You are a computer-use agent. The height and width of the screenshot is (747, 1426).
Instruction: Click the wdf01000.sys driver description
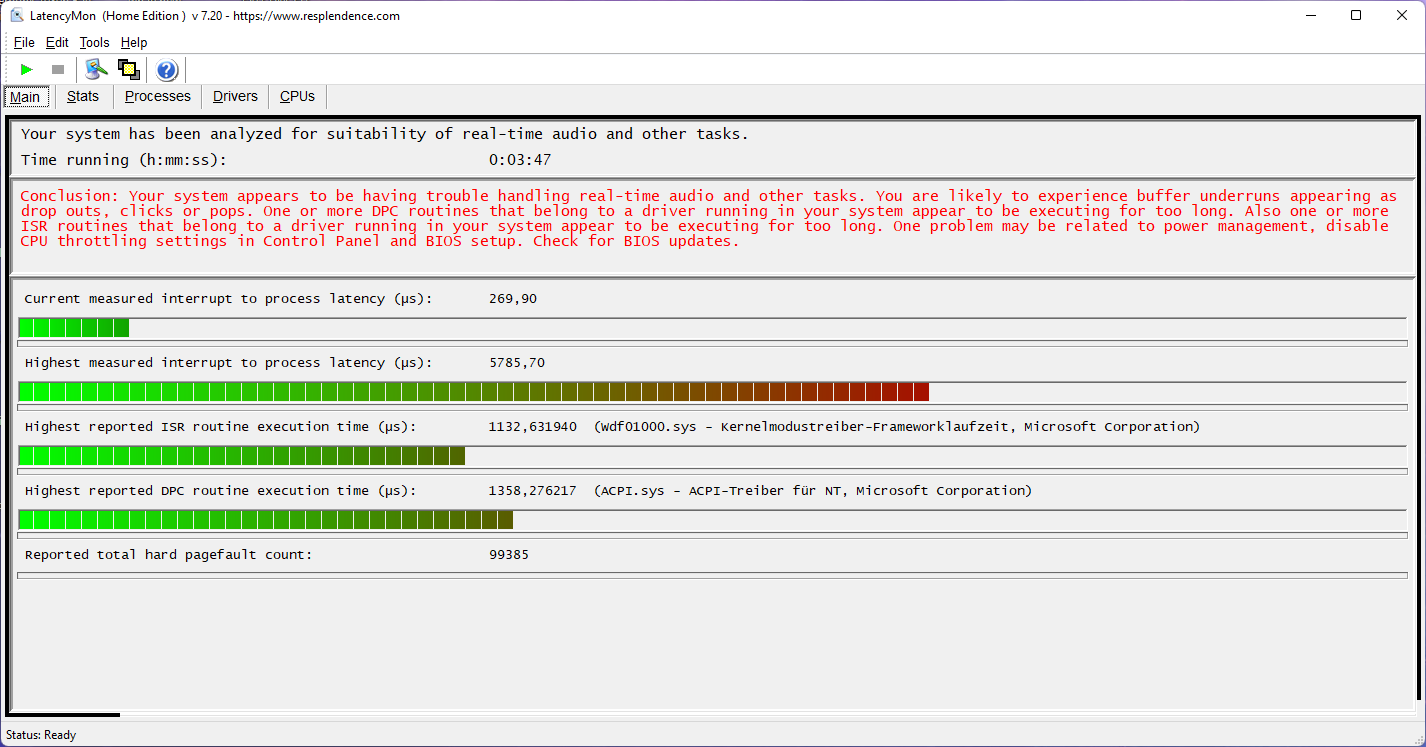pos(897,427)
